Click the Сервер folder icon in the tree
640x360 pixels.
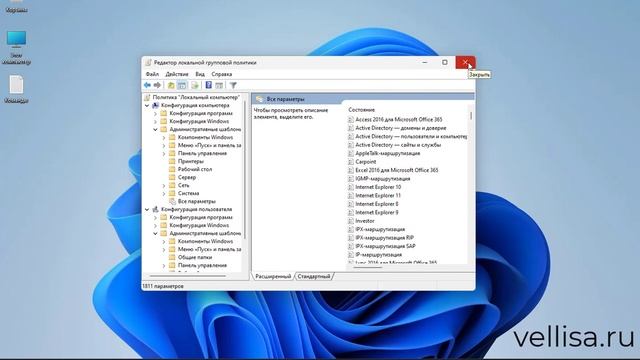click(172, 177)
